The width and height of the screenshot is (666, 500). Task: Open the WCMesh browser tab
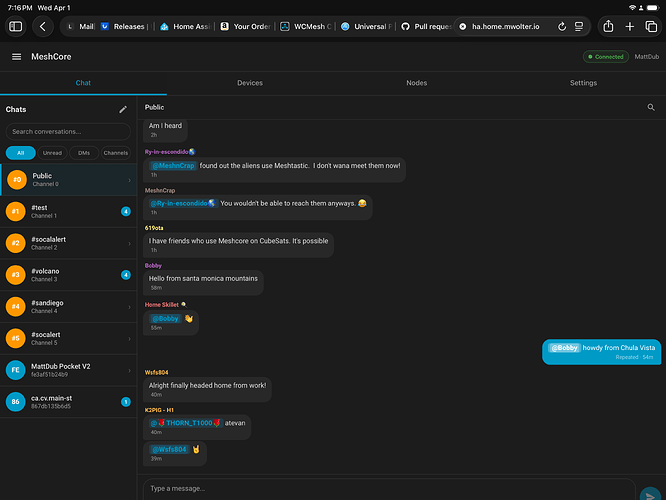[x=306, y=26]
